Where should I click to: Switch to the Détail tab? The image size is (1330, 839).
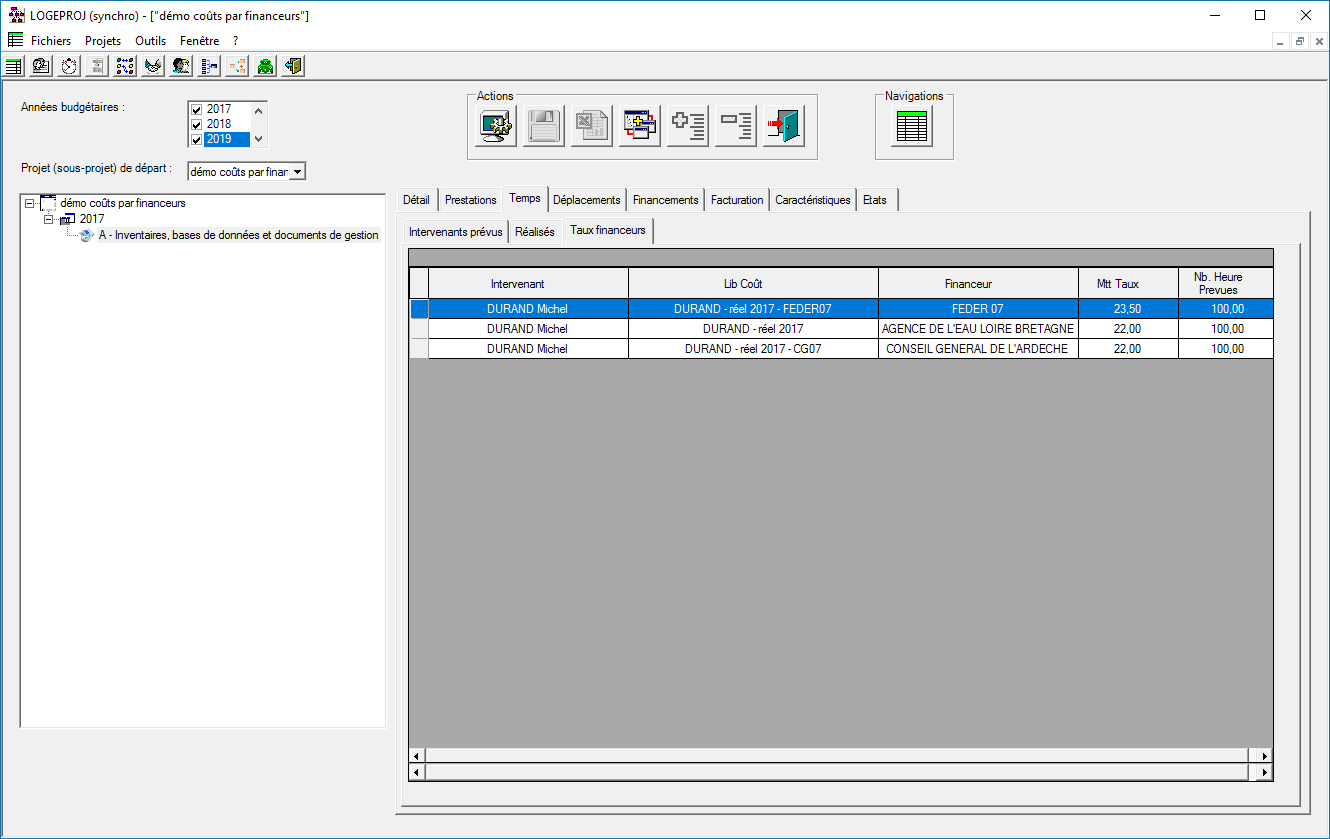[417, 200]
